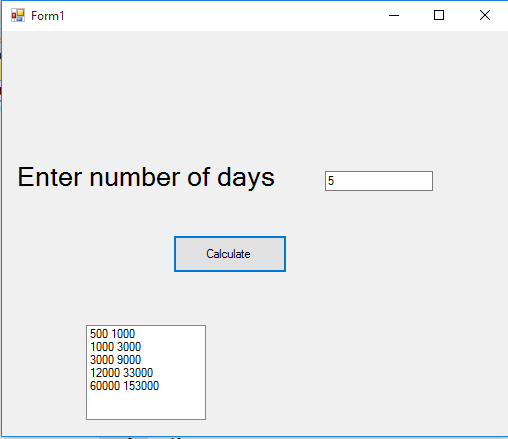Select list row '500 1000'
This screenshot has height=439, width=508.
146,334
